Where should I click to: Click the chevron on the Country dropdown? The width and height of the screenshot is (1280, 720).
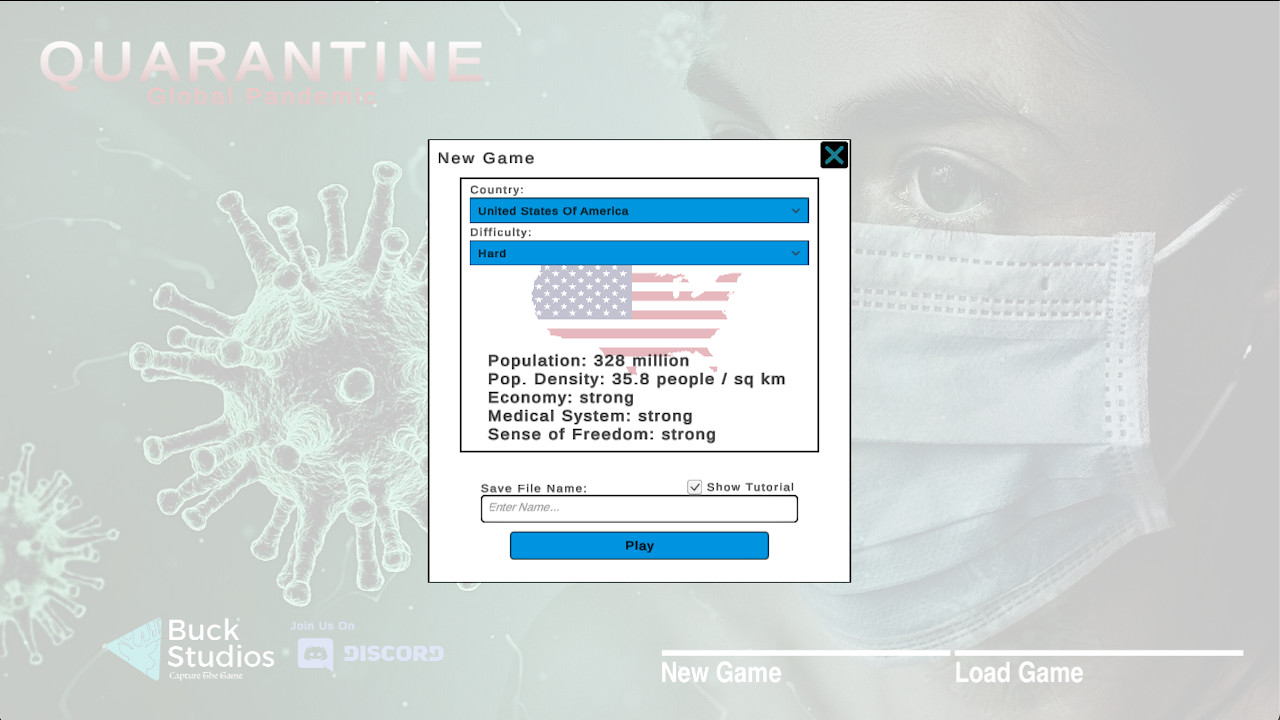(x=796, y=210)
